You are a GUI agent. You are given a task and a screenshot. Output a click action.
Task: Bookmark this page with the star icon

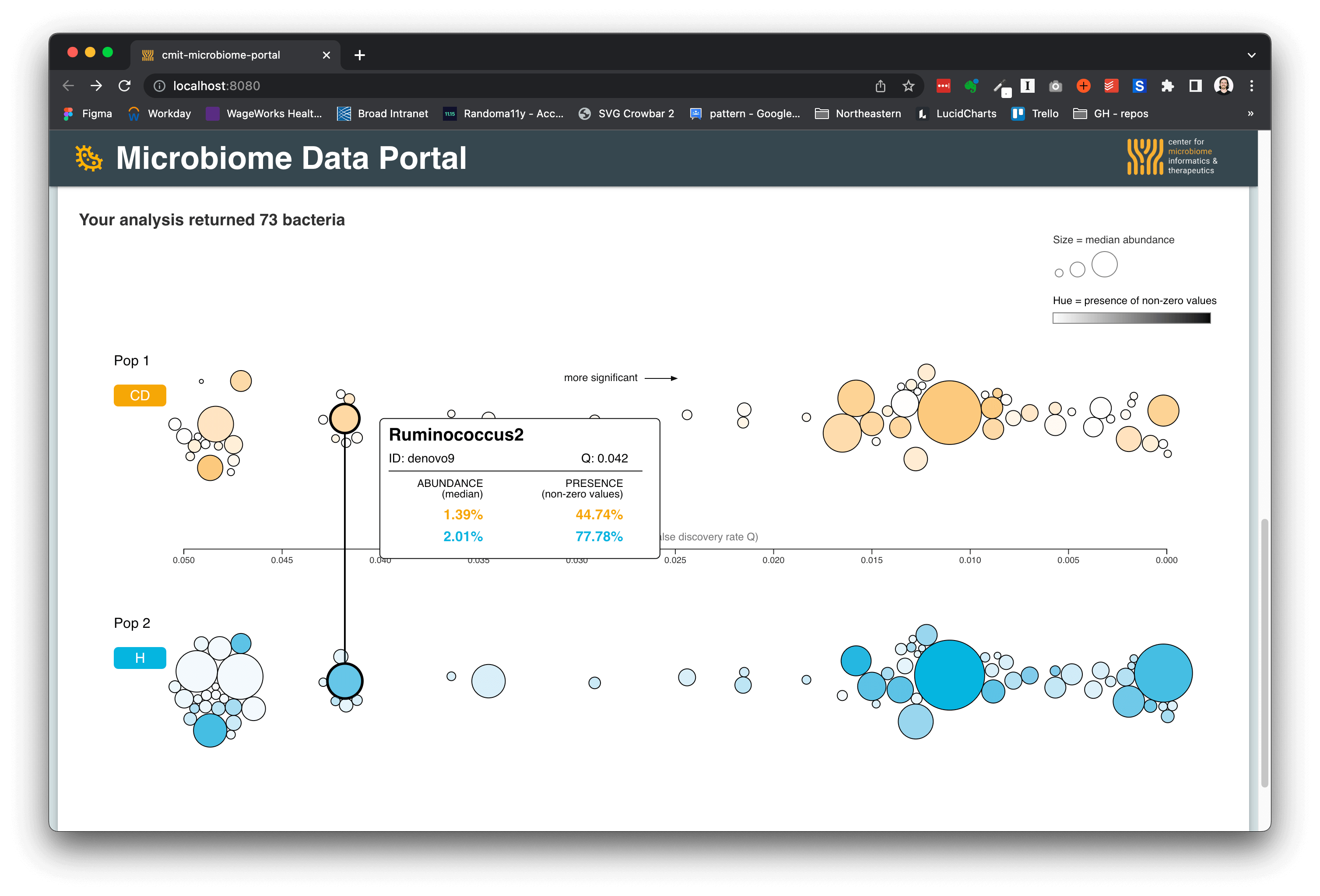(908, 86)
